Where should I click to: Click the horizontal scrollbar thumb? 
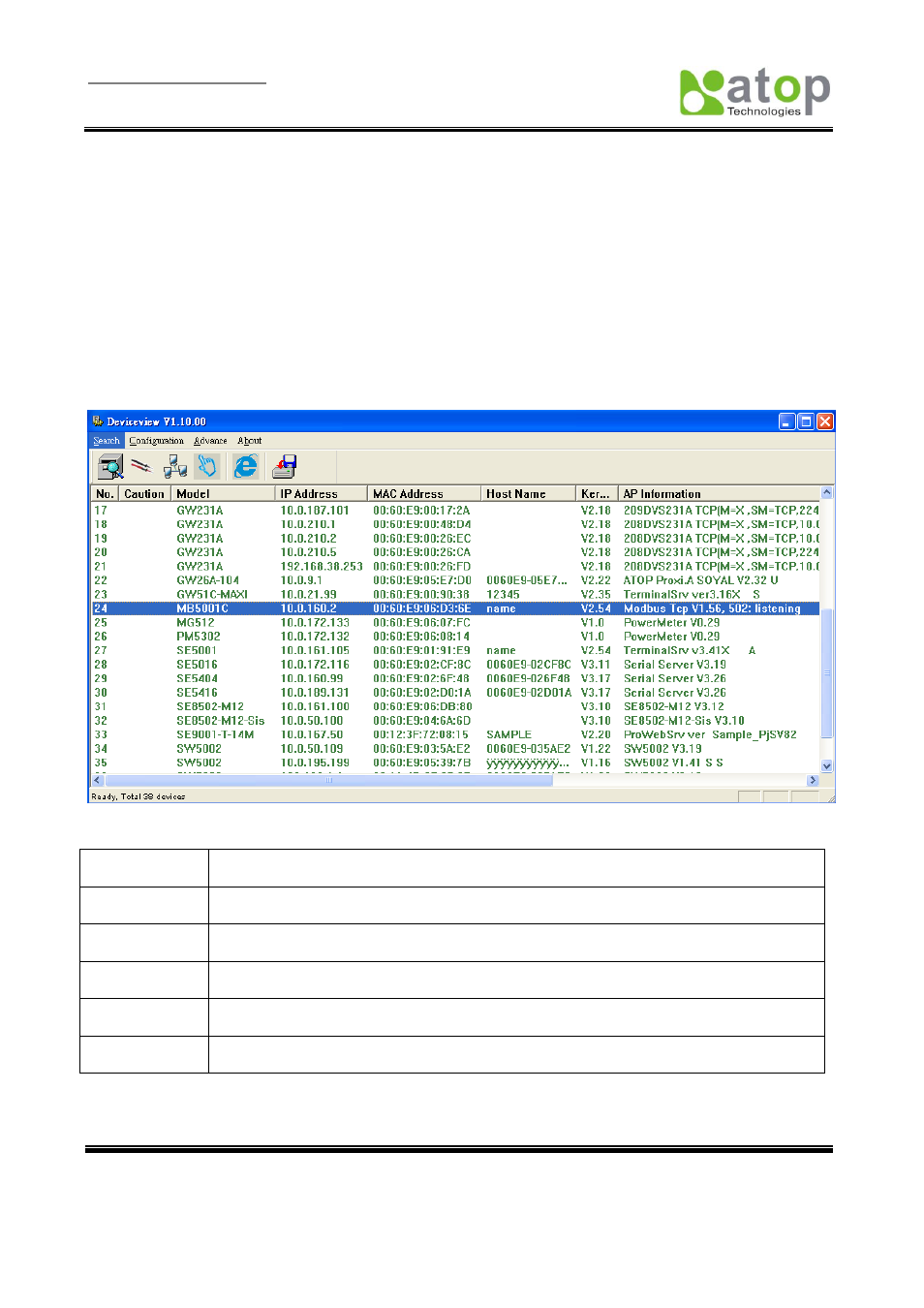329,780
